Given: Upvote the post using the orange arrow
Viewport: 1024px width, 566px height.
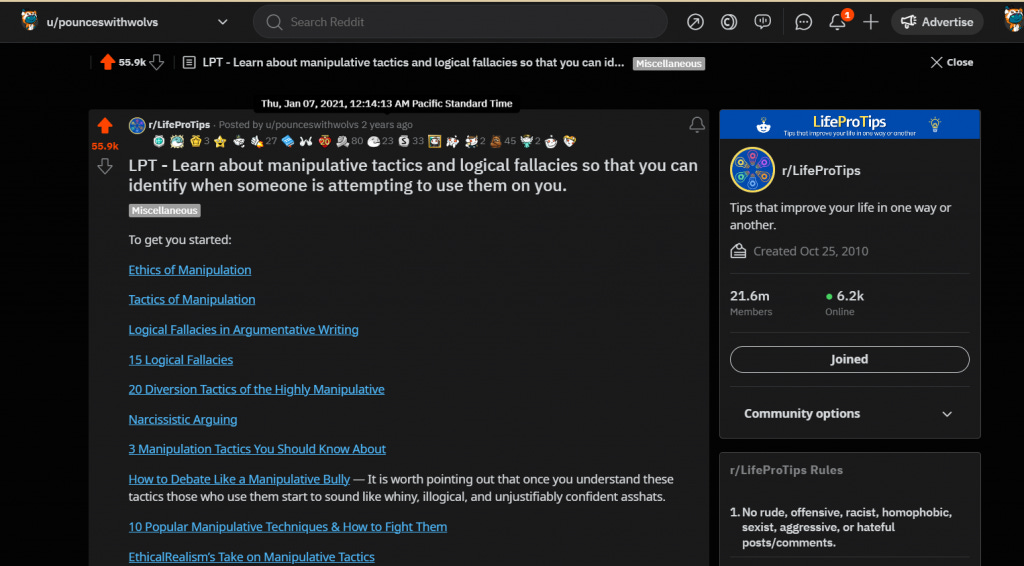Looking at the screenshot, I should pyautogui.click(x=104, y=125).
